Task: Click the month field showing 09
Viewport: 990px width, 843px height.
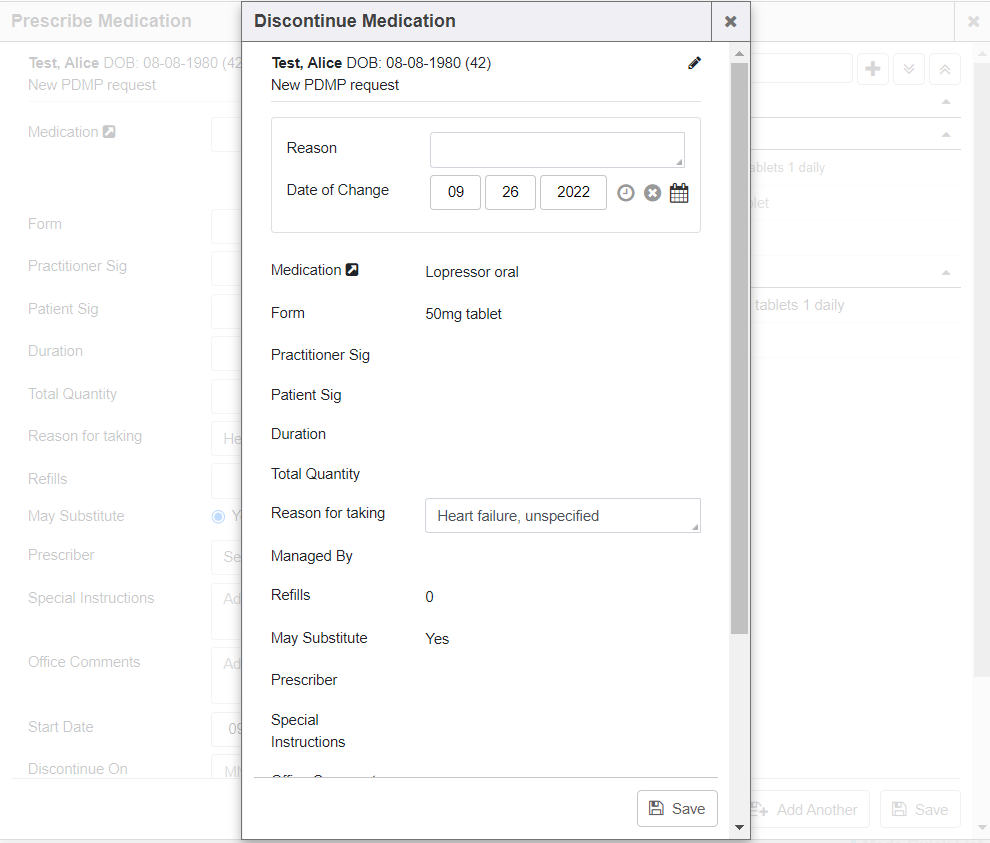Action: click(x=455, y=192)
